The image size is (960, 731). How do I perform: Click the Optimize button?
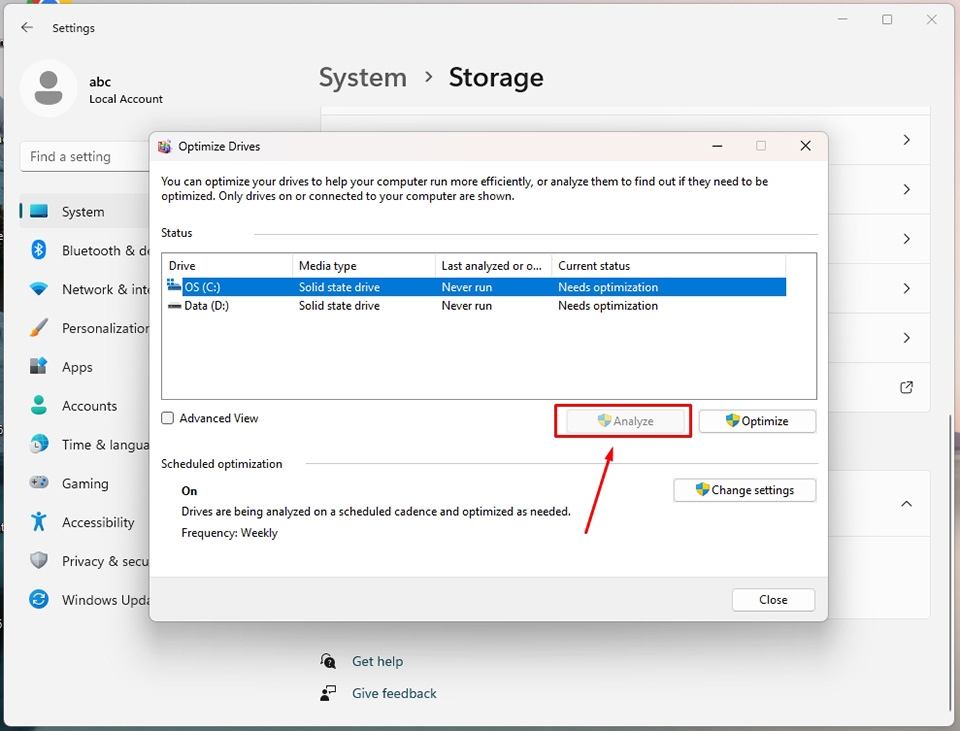coord(757,421)
